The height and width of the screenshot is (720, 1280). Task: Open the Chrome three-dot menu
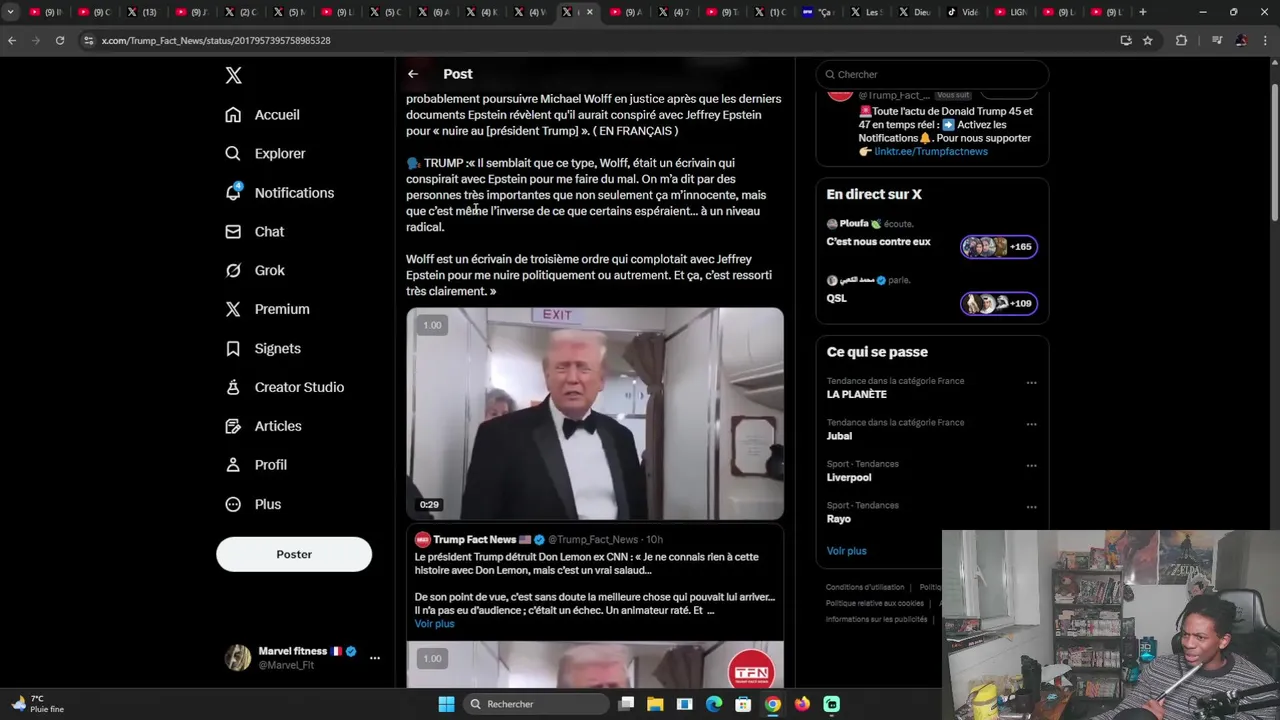(1265, 40)
